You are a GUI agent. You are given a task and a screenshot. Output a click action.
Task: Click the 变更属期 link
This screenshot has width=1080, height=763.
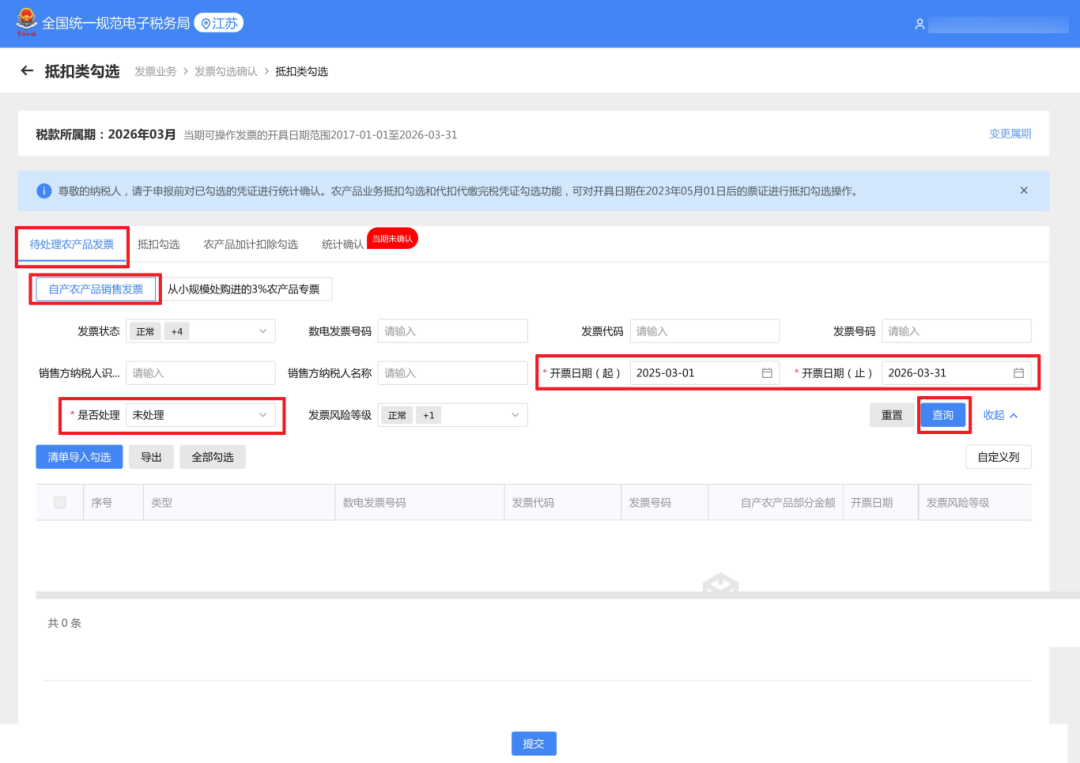pyautogui.click(x=1010, y=134)
